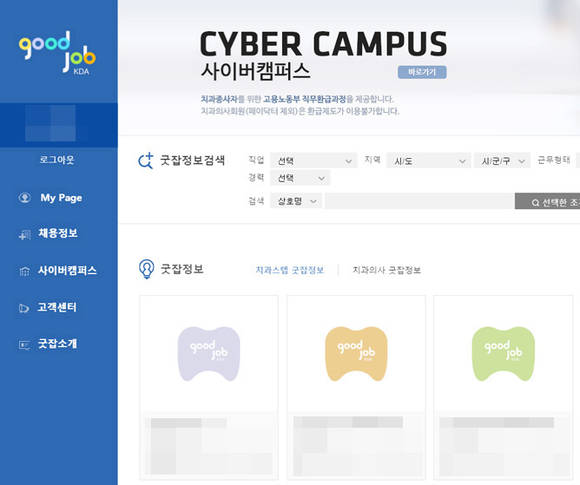Image resolution: width=580 pixels, height=485 pixels.
Task: Click the search keyword input field
Action: coord(420,201)
